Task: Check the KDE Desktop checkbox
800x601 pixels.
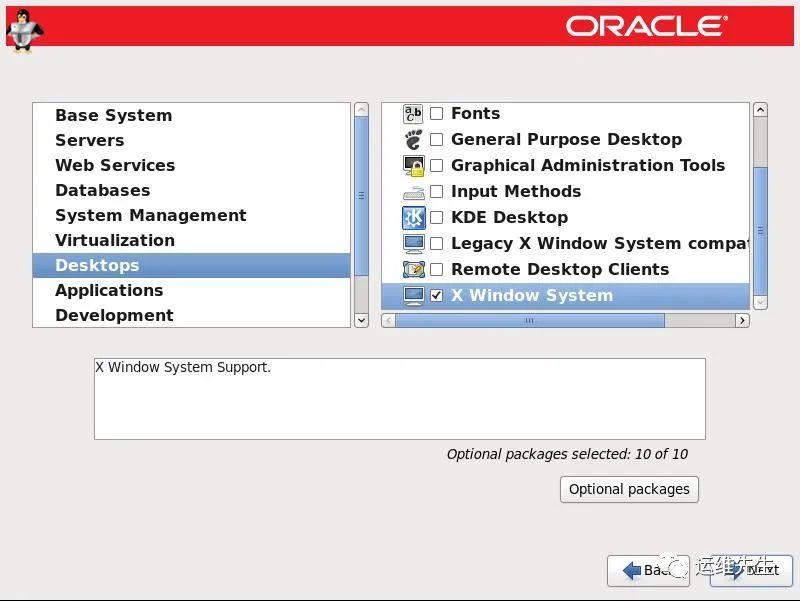Action: coord(436,217)
